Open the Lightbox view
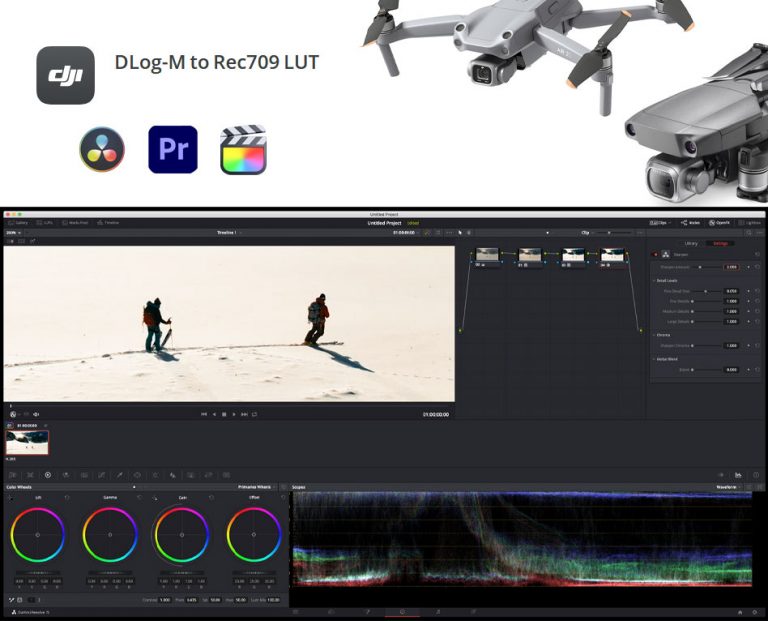 tap(749, 223)
